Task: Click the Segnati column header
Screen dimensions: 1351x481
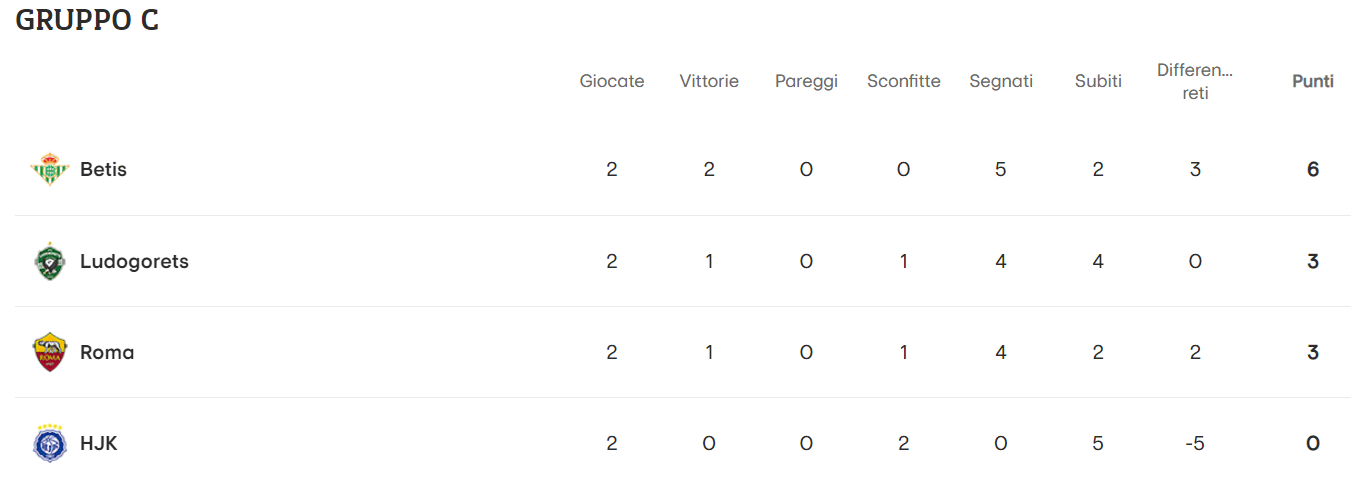Action: (x=1001, y=82)
